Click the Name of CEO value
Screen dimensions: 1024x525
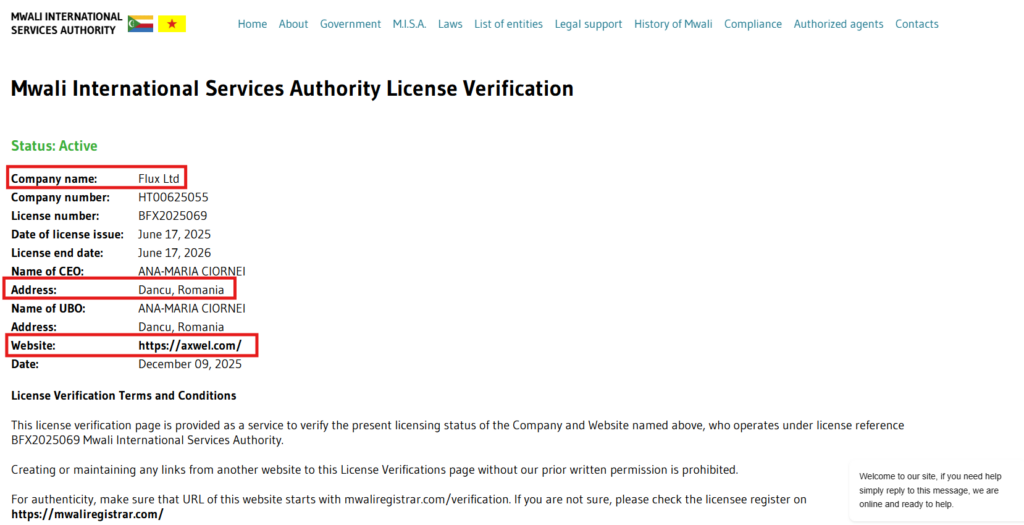tap(192, 271)
